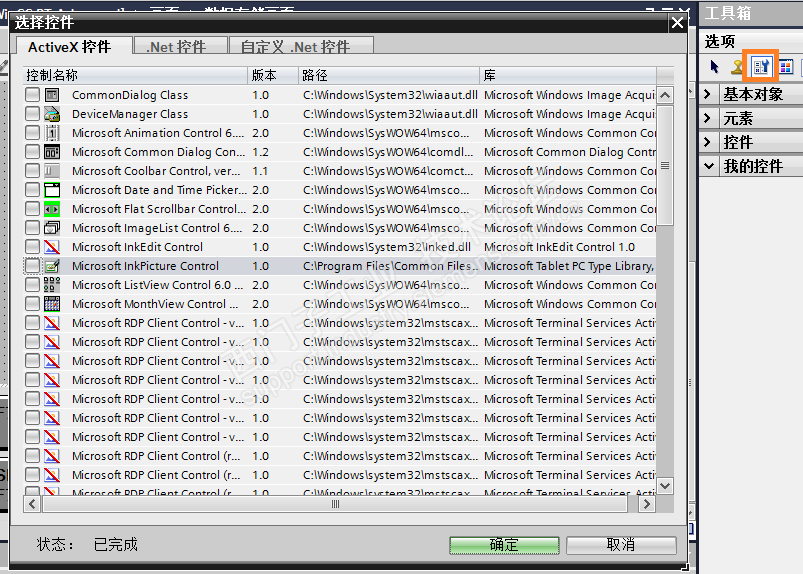The height and width of the screenshot is (574, 803).
Task: Click the Microsoft InkEdit Control 1.0 library cell
Action: coord(559,247)
